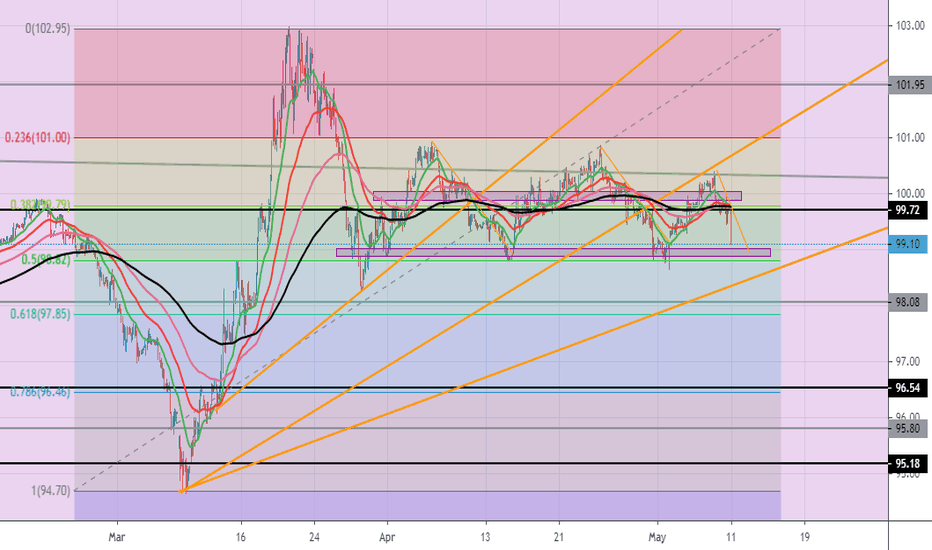Screen dimensions: 932x550
Task: Click the blue 99.10 current price label
Action: coord(908,244)
